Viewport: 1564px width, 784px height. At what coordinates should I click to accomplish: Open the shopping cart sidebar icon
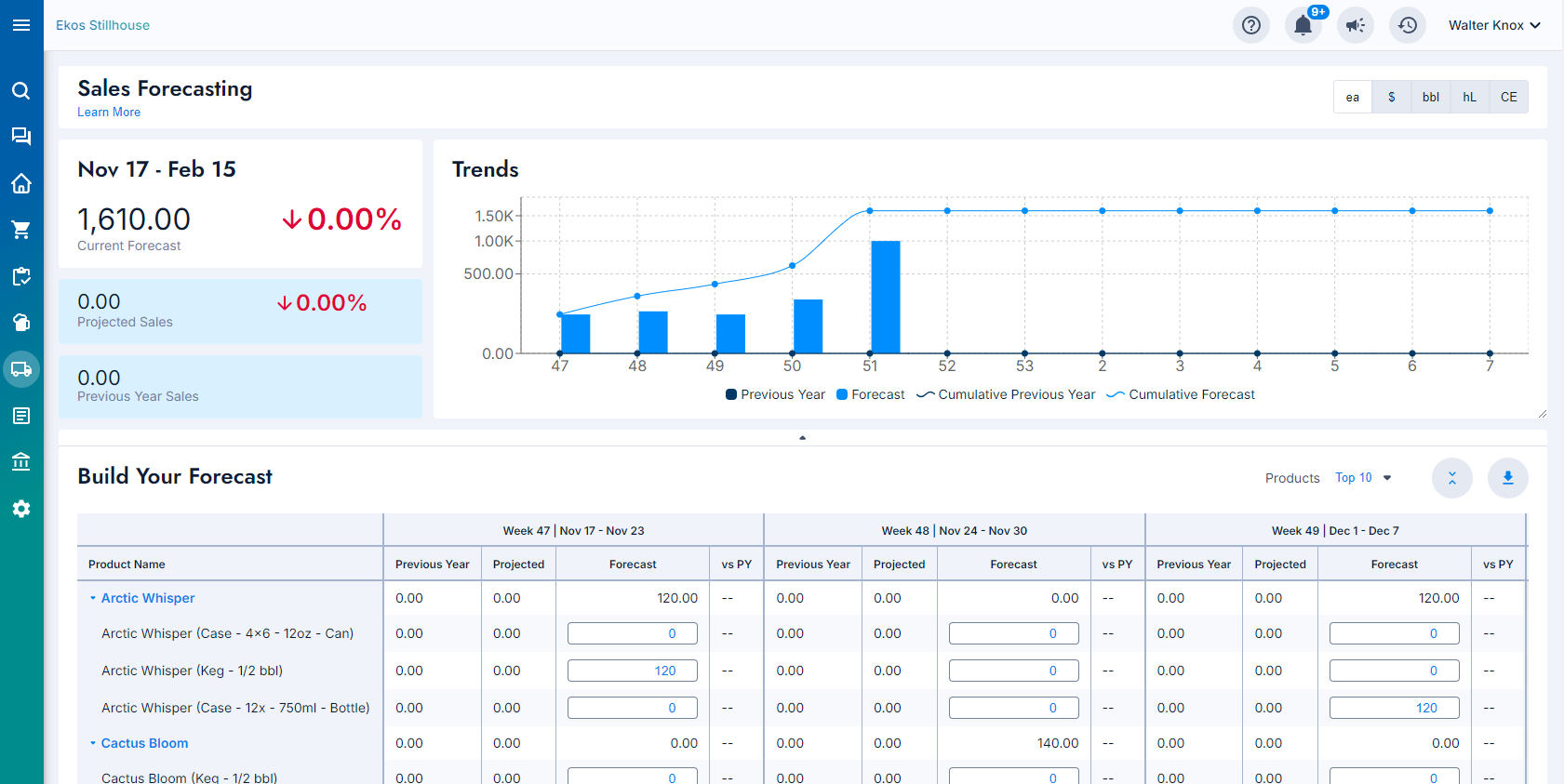pos(21,230)
